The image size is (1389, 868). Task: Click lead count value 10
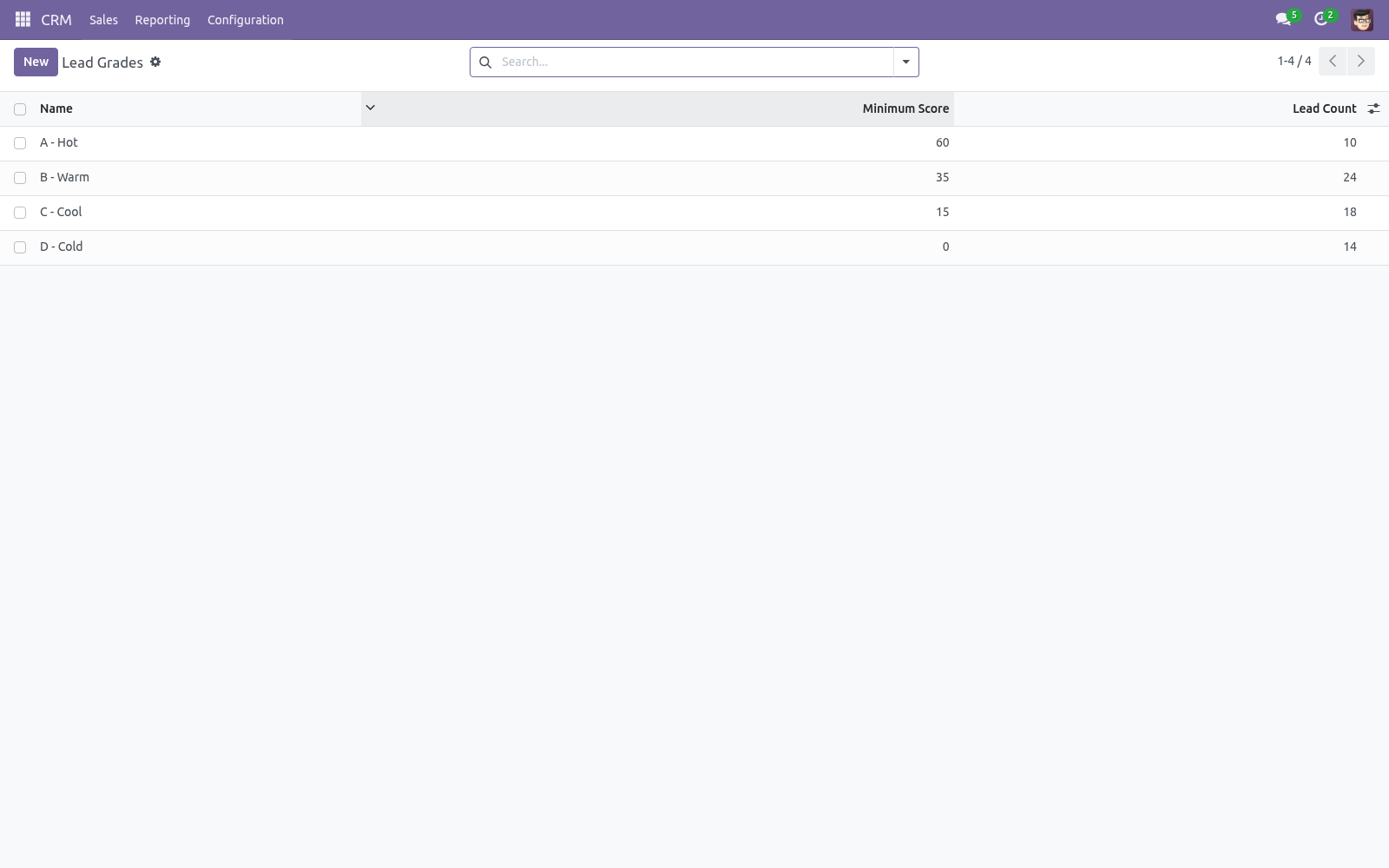(1350, 142)
